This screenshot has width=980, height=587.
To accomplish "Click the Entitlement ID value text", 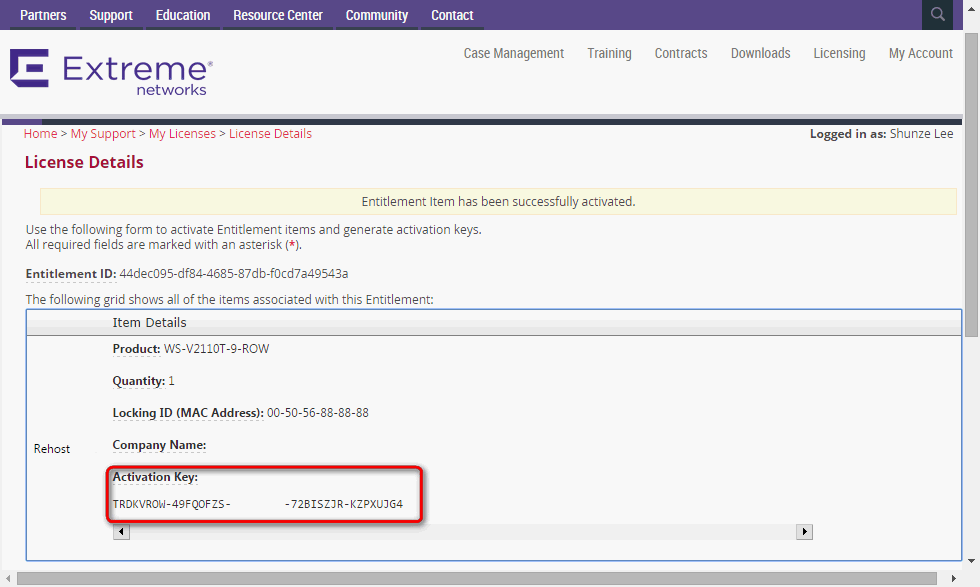I will [x=234, y=274].
